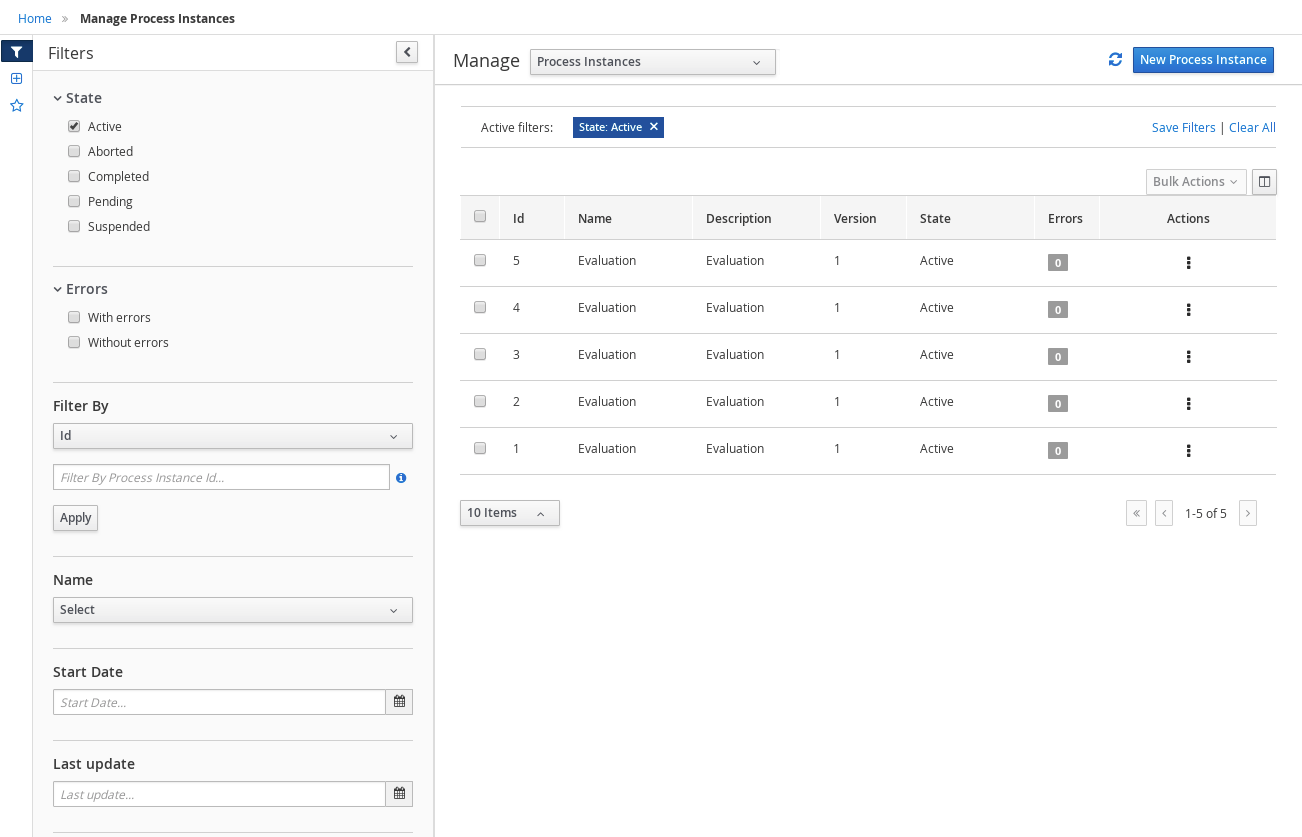Click the info icon beside the Id filter field
1302x837 pixels.
click(401, 478)
